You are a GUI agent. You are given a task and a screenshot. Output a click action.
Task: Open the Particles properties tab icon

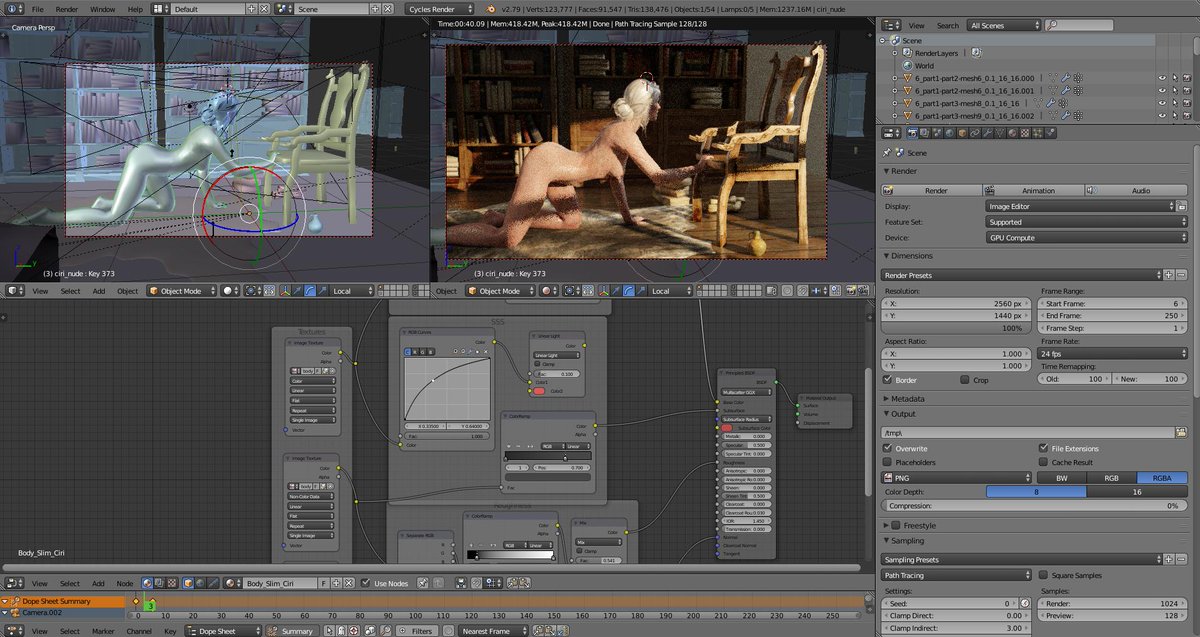[1037, 133]
